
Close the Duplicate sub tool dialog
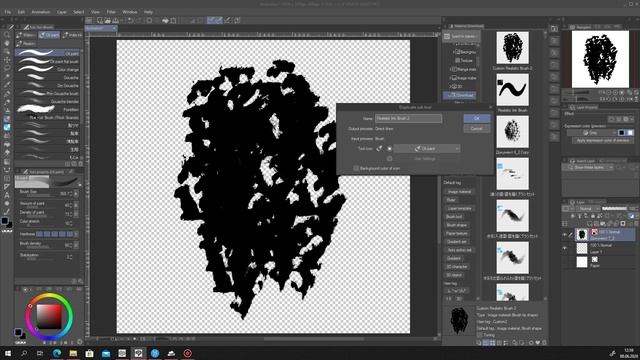[490, 107]
